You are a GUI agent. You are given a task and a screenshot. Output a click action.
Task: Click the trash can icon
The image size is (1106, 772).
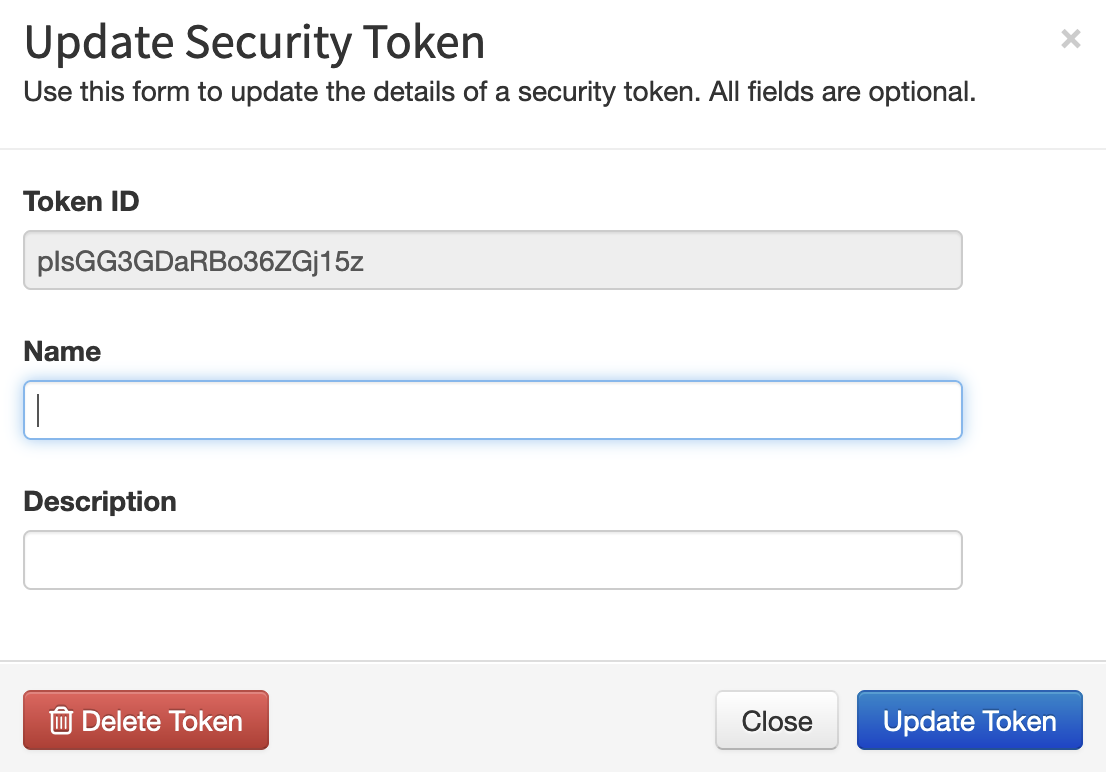click(61, 720)
